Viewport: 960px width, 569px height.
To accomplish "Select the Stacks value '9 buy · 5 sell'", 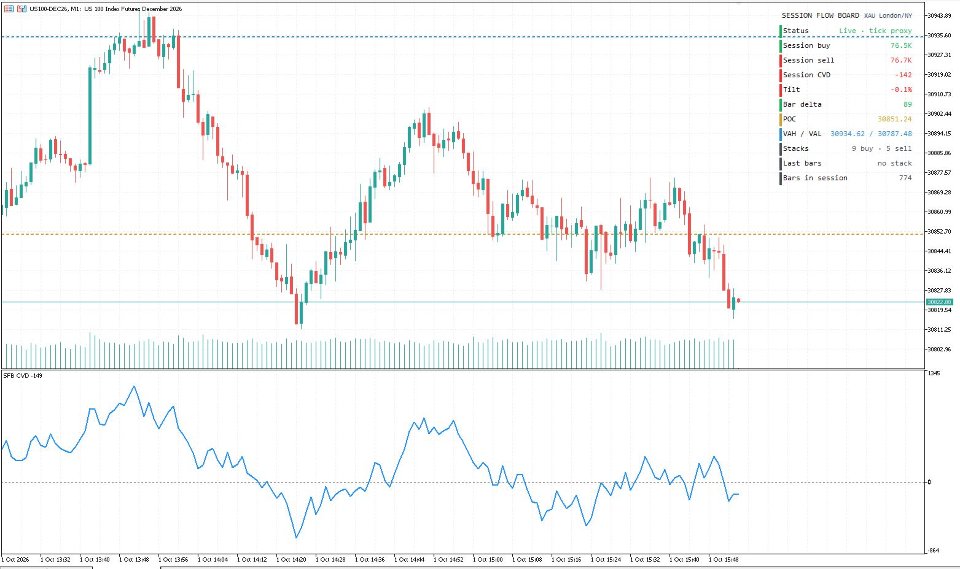I will pos(881,148).
